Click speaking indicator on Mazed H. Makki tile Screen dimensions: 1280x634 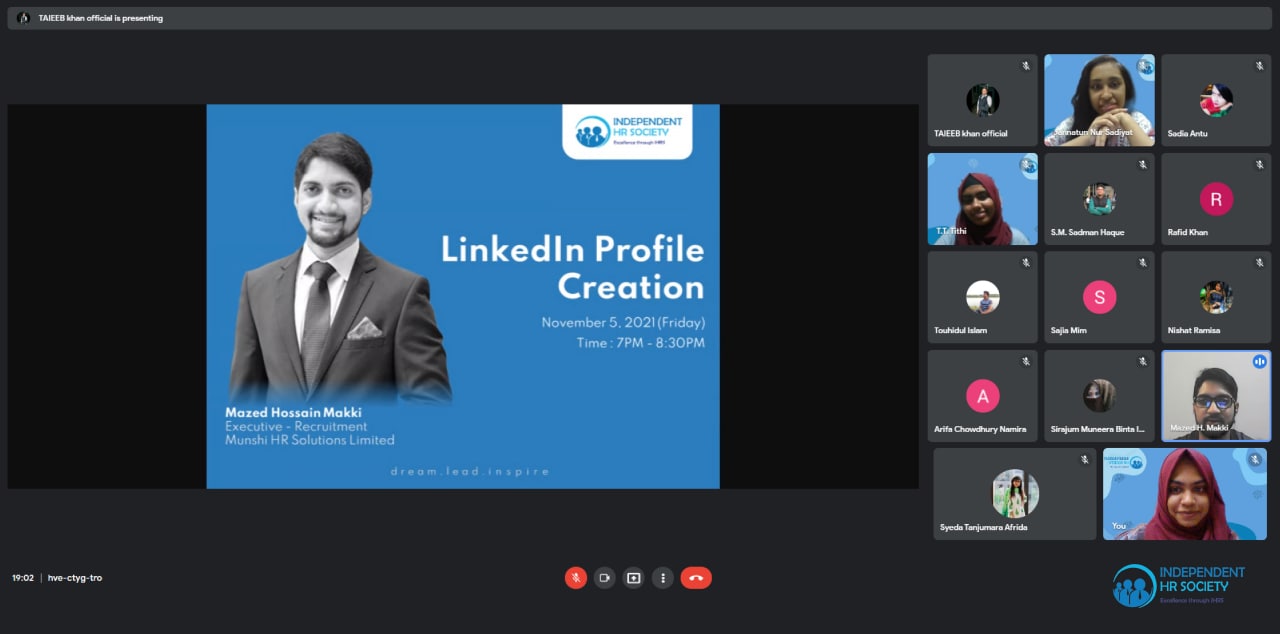1259,362
